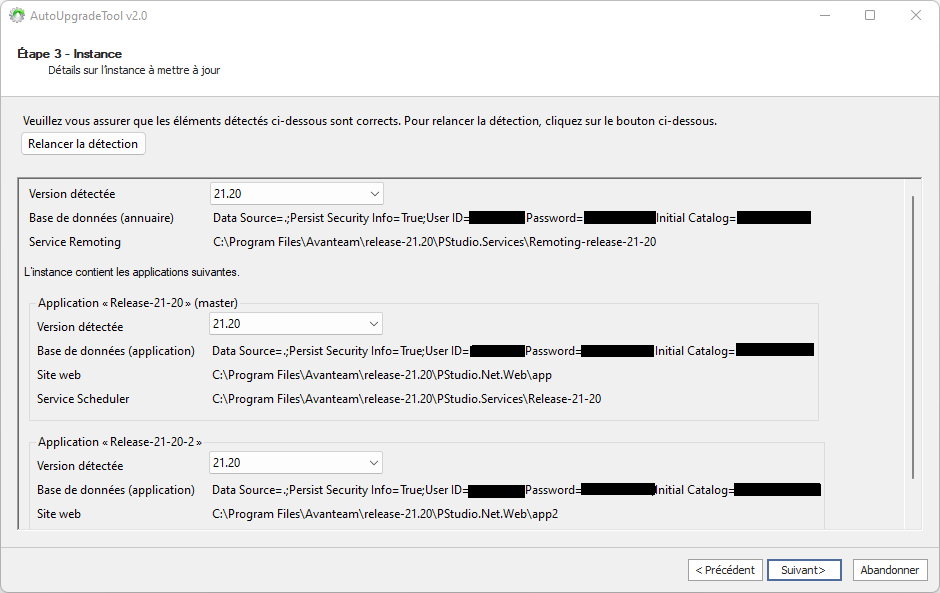
Task: Go back with the Précédent button
Action: click(725, 570)
